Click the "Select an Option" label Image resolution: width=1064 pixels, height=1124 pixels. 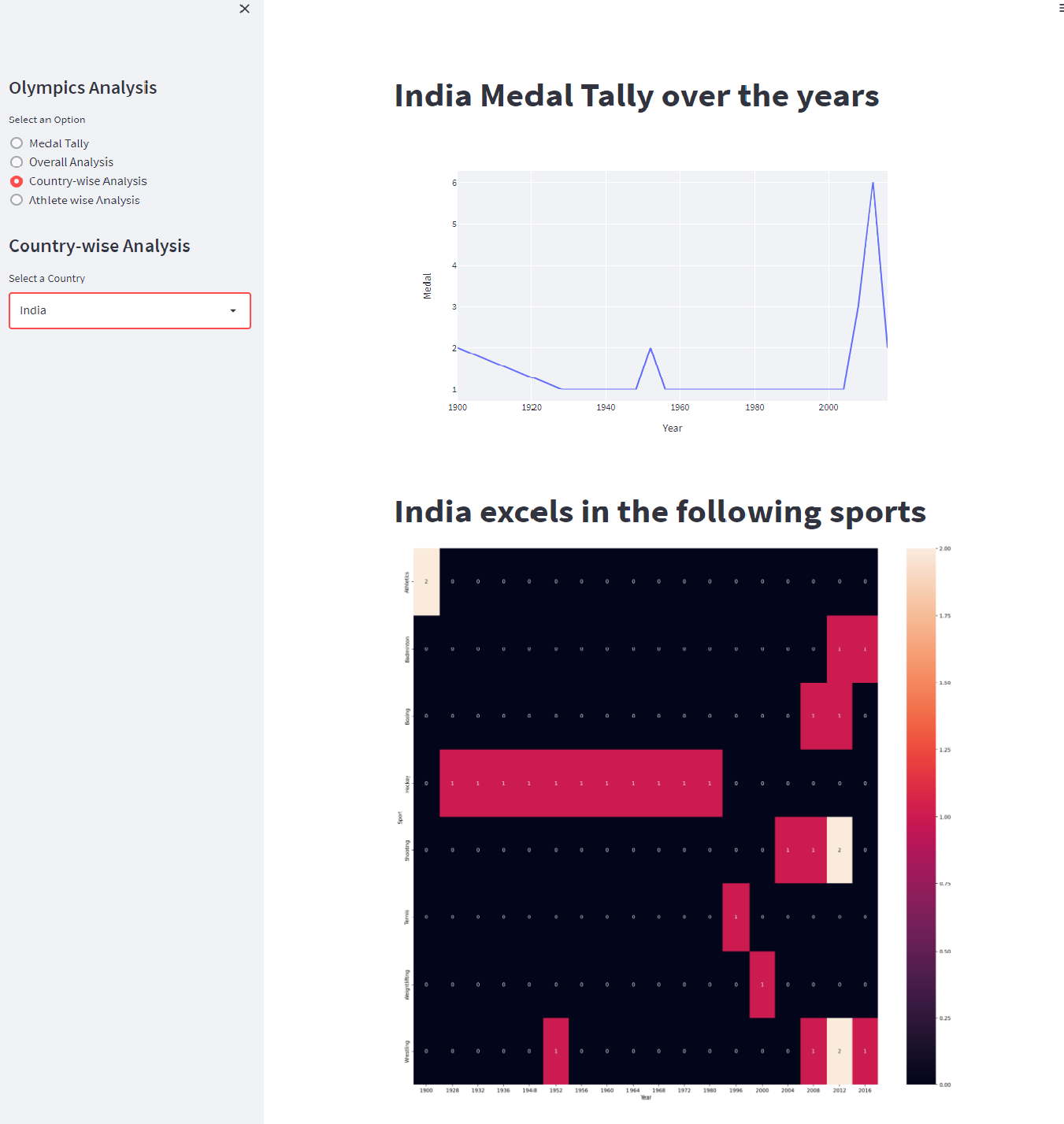pyautogui.click(x=47, y=119)
